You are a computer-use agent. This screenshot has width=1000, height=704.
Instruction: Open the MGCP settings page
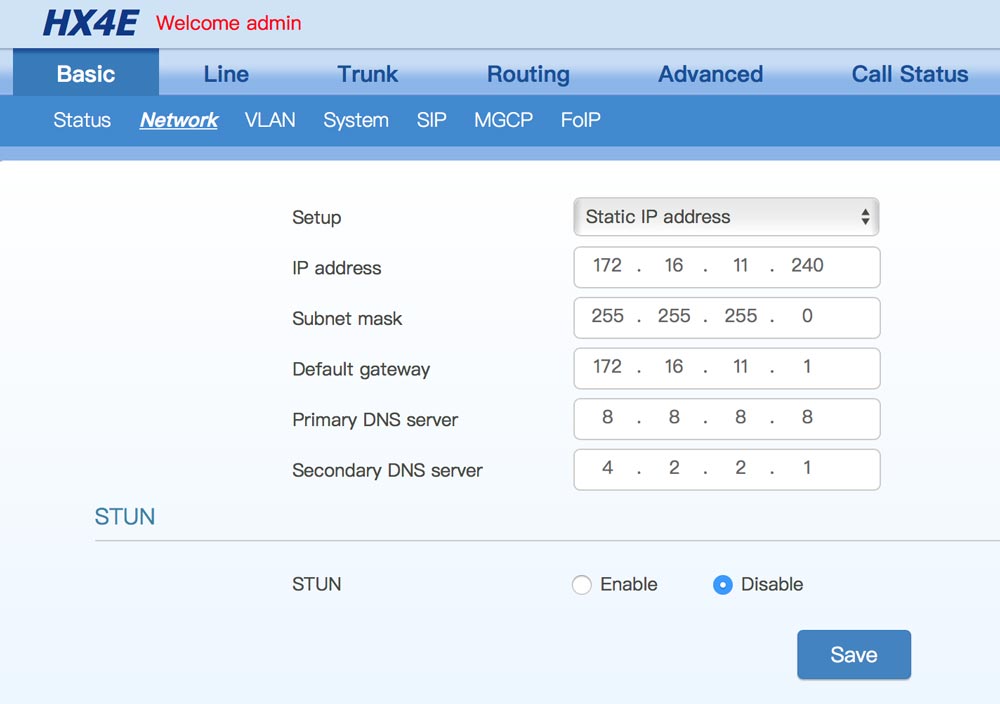(503, 120)
